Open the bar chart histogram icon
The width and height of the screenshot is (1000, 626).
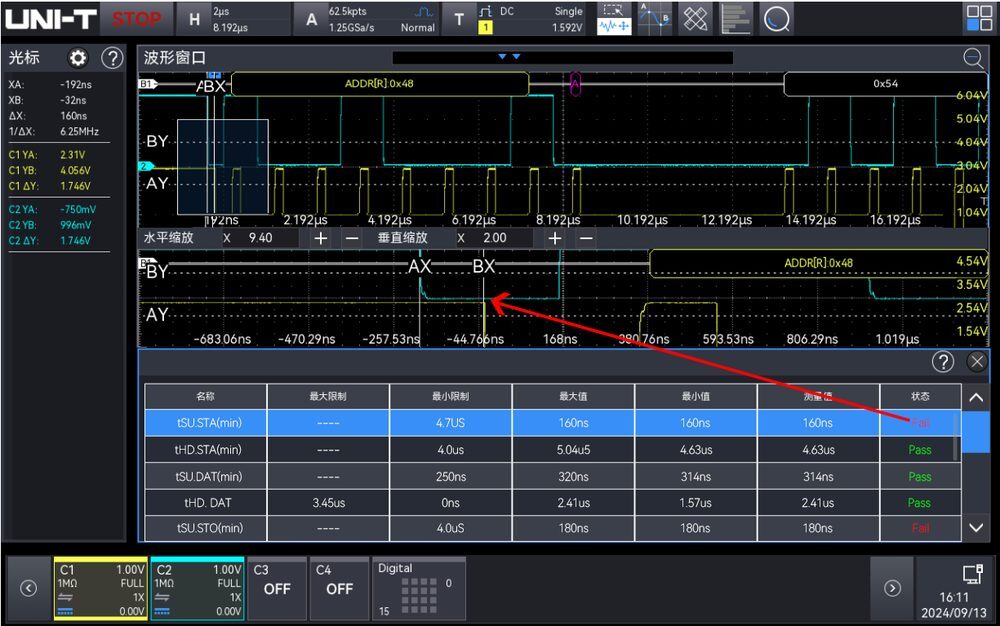pyautogui.click(x=735, y=18)
